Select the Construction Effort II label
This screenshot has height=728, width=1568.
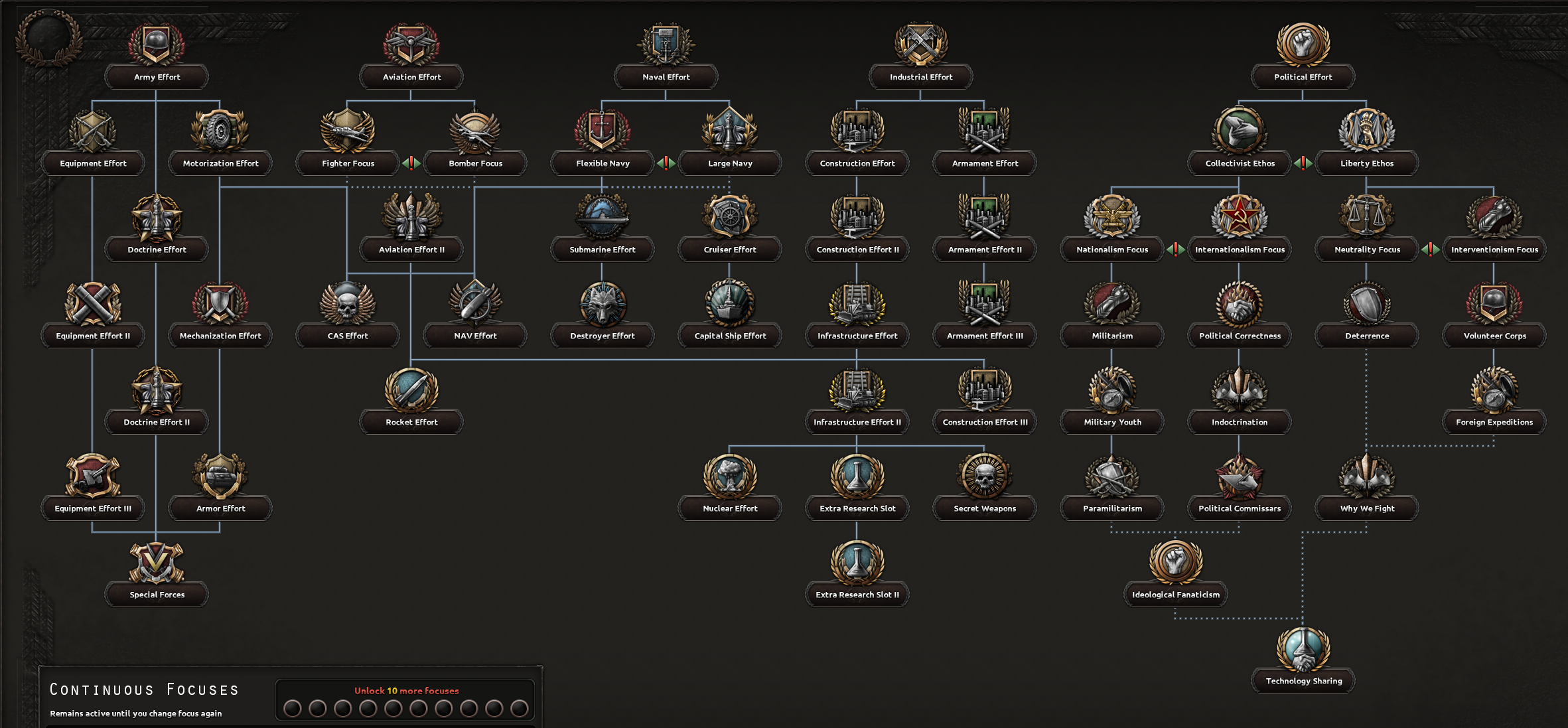pyautogui.click(x=857, y=250)
